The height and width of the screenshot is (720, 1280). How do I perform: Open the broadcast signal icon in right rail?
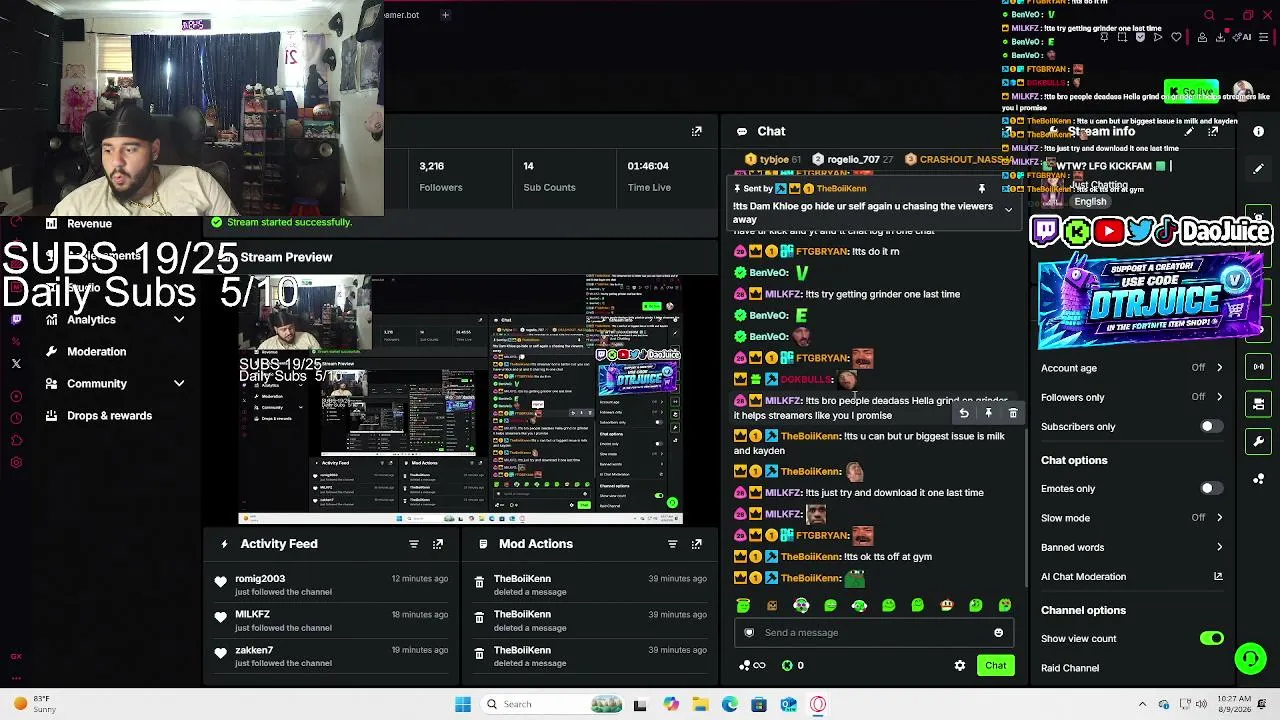pos(1259,367)
